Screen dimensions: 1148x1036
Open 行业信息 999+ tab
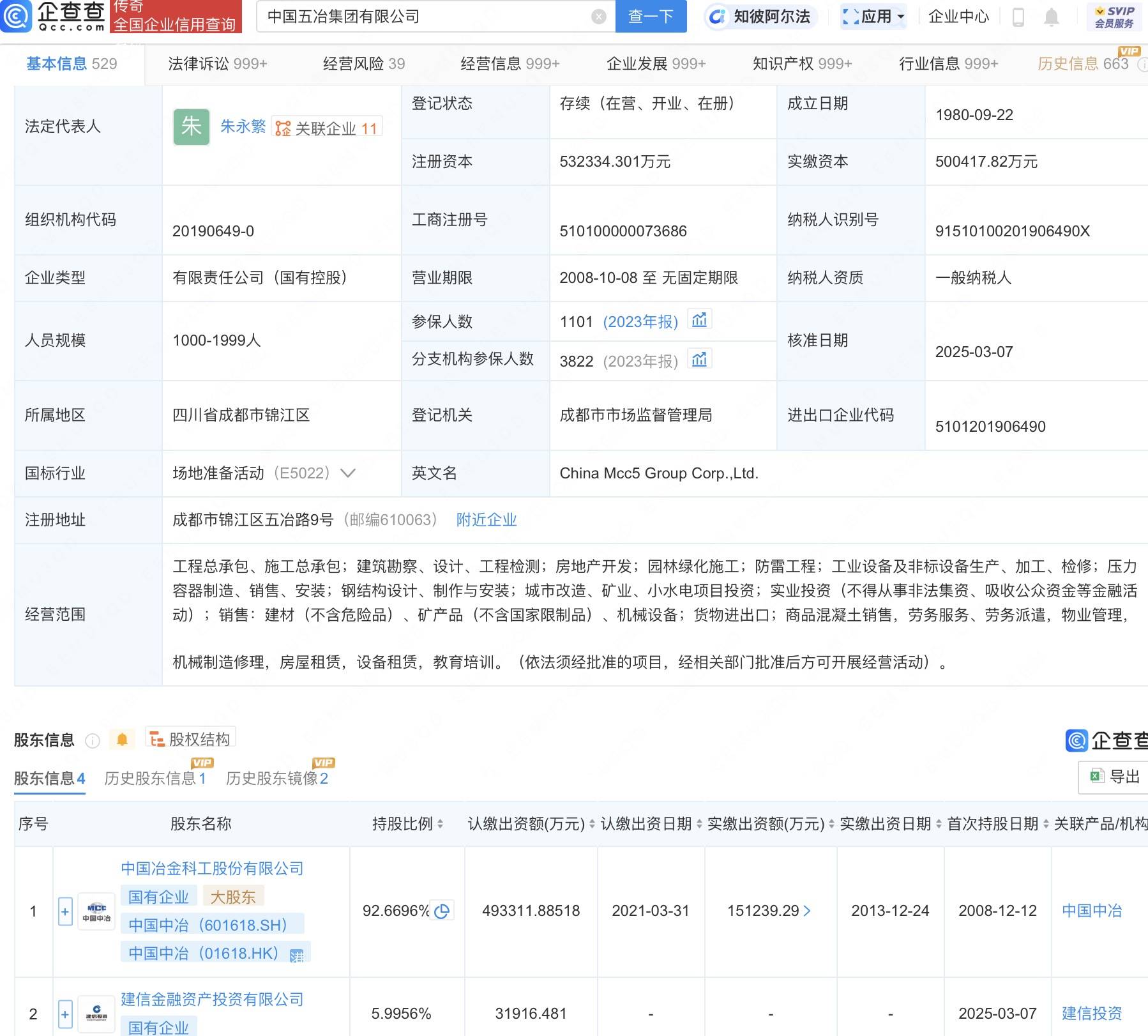pyautogui.click(x=949, y=64)
